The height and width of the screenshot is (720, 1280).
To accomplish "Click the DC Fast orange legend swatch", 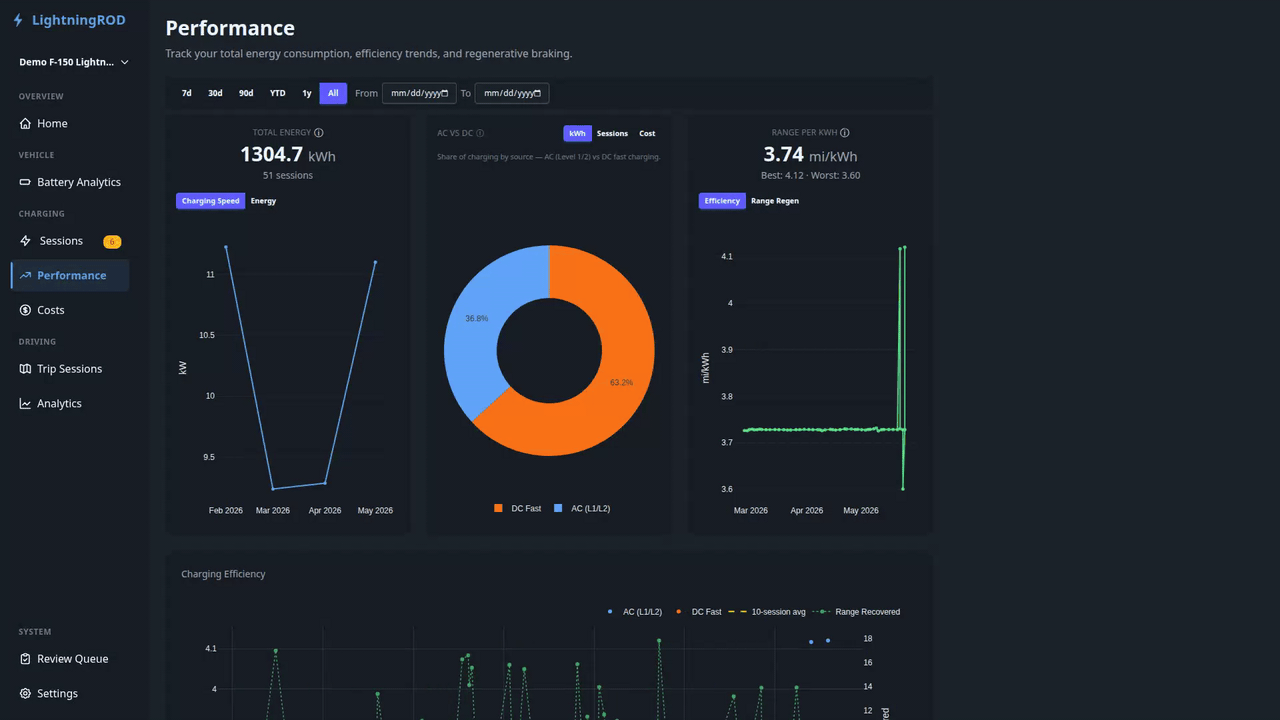I will (498, 509).
